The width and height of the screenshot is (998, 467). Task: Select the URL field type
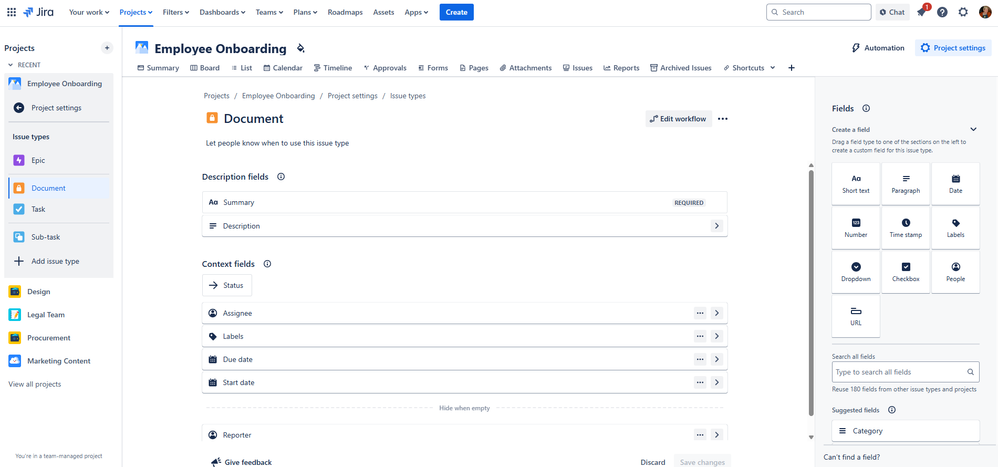click(855, 316)
